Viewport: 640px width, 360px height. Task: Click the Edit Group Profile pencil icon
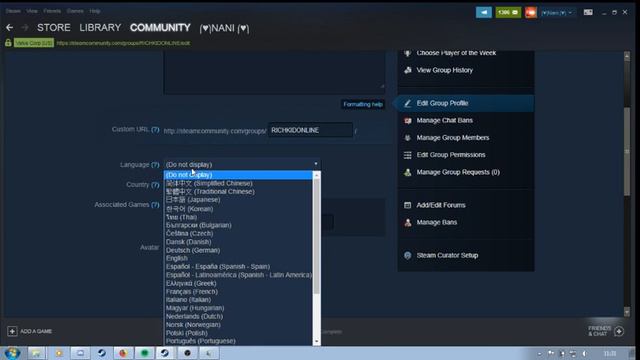(407, 103)
